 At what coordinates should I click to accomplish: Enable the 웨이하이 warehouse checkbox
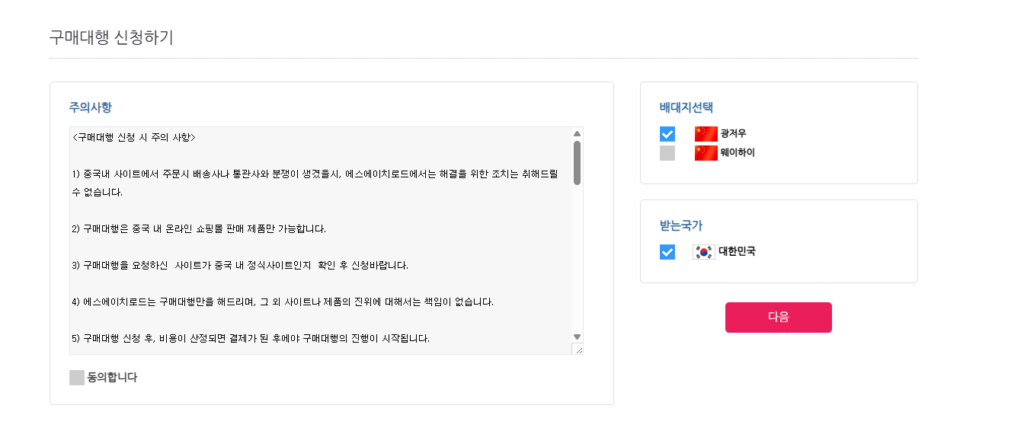pos(667,153)
